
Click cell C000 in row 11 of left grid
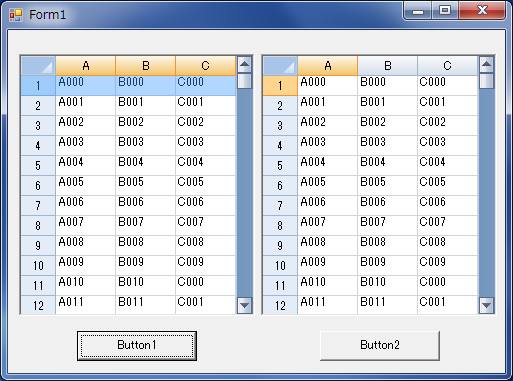pos(205,286)
